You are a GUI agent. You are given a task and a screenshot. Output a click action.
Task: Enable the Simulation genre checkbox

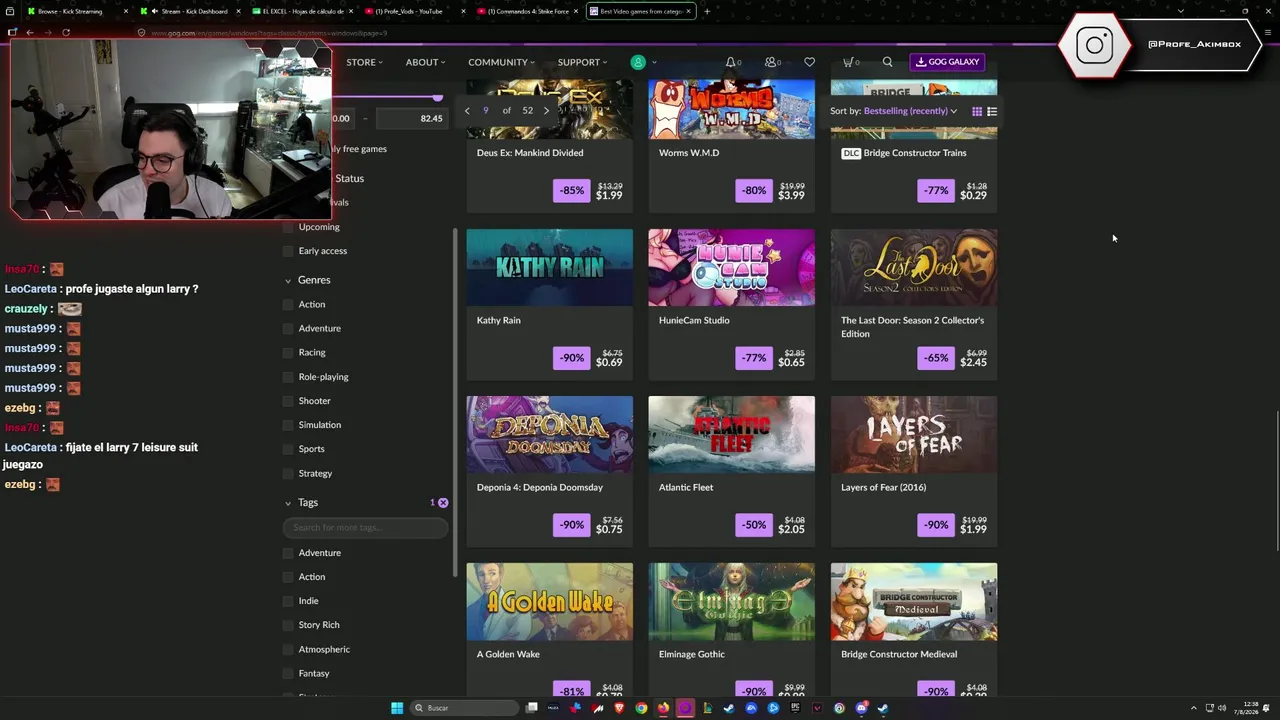288,425
